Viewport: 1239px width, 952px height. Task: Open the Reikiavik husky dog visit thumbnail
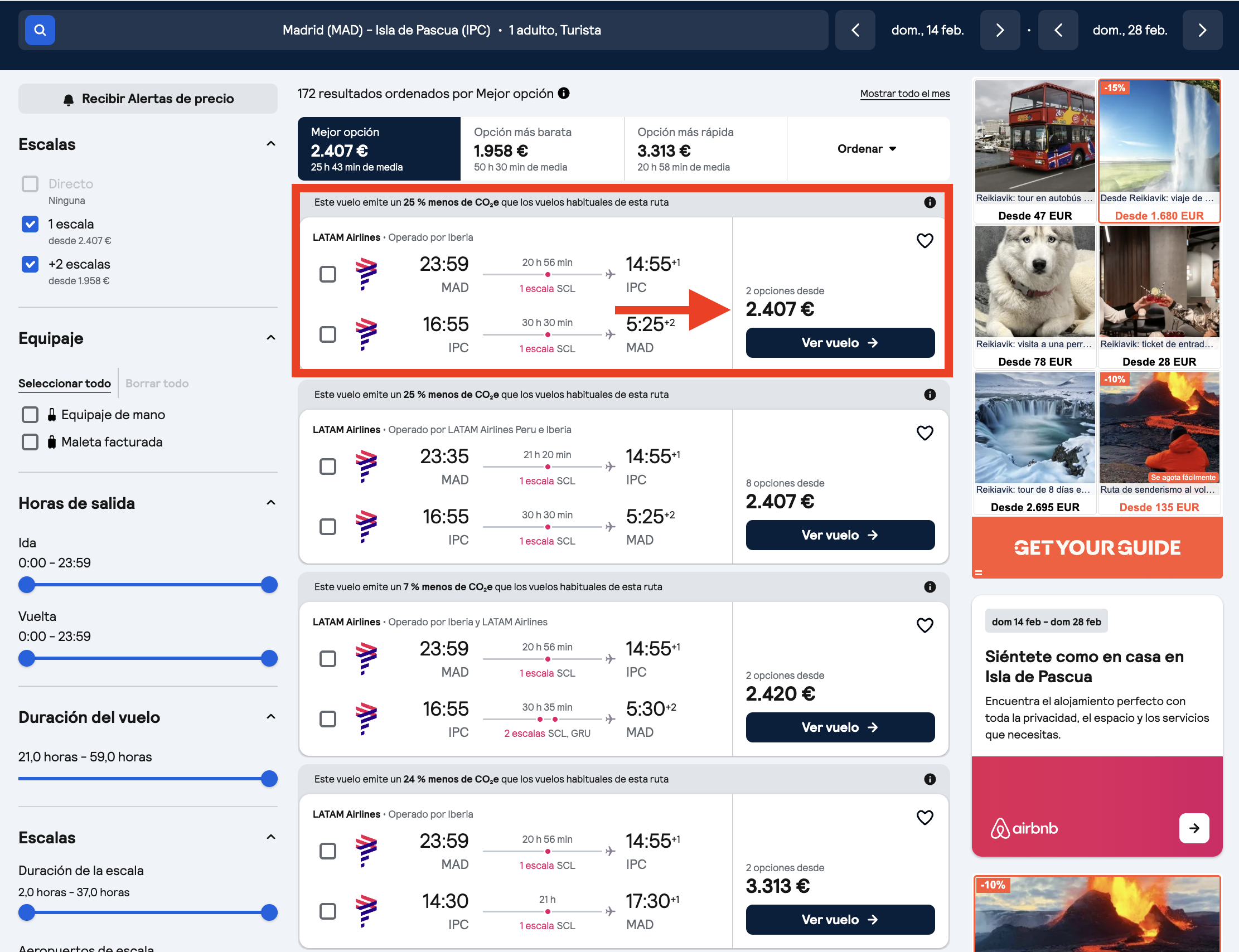click(x=1034, y=281)
